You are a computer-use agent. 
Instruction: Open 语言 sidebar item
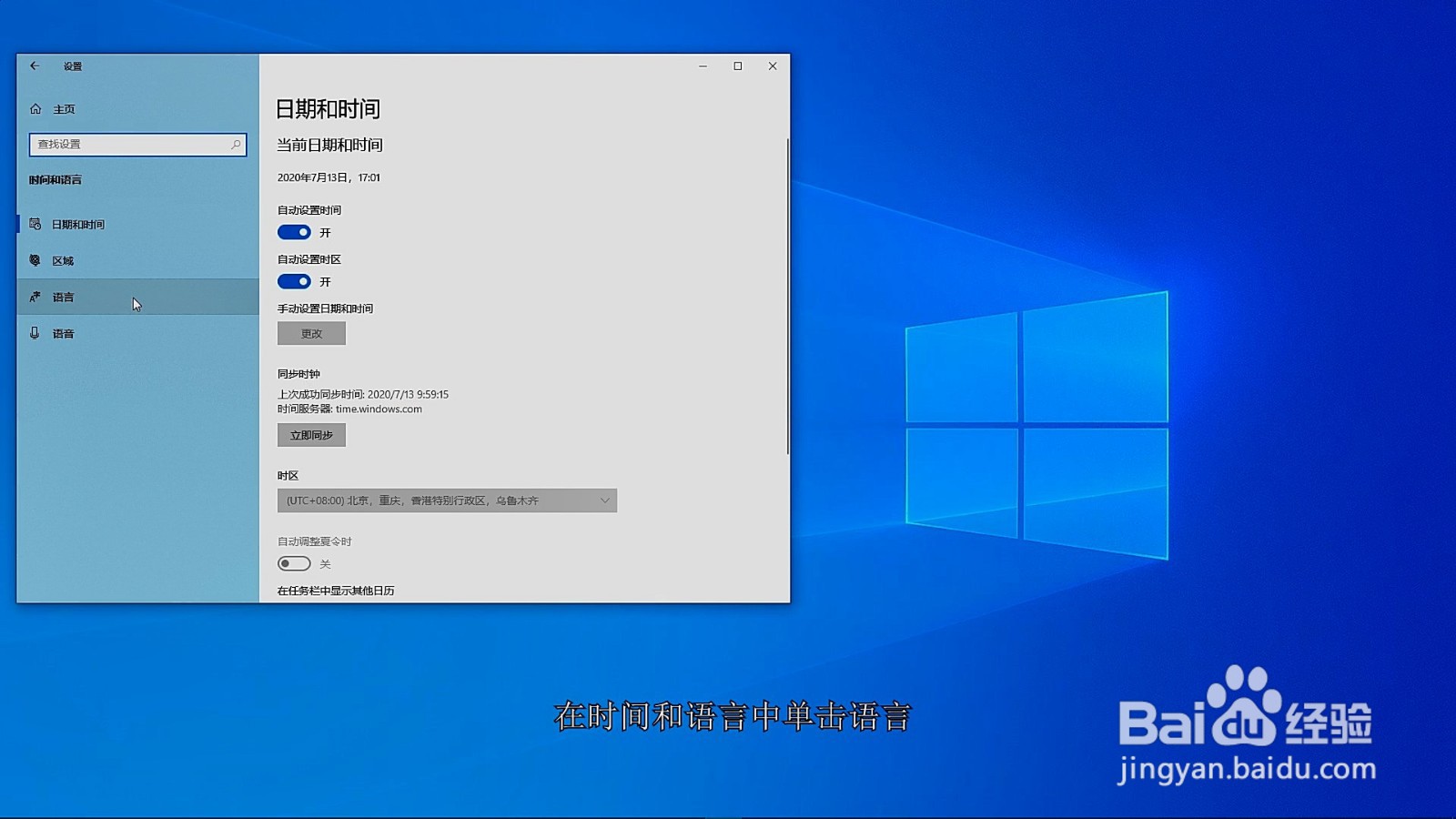[138, 297]
